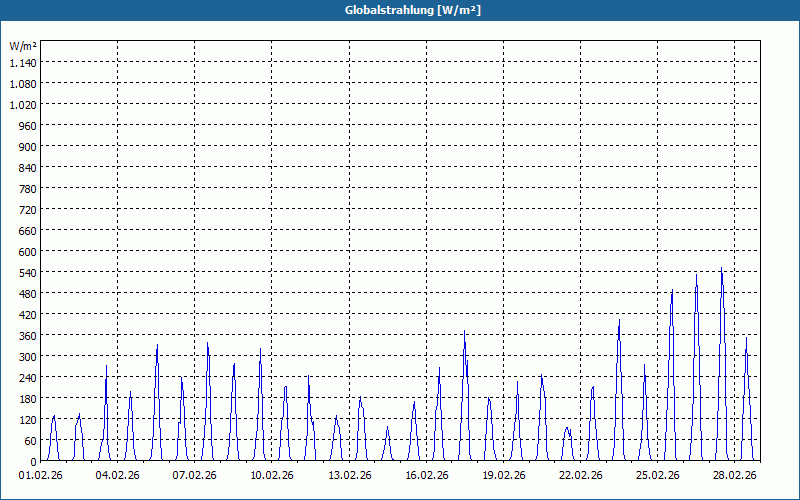
Task: Click the 28.02.26 date label
Action: click(x=735, y=476)
